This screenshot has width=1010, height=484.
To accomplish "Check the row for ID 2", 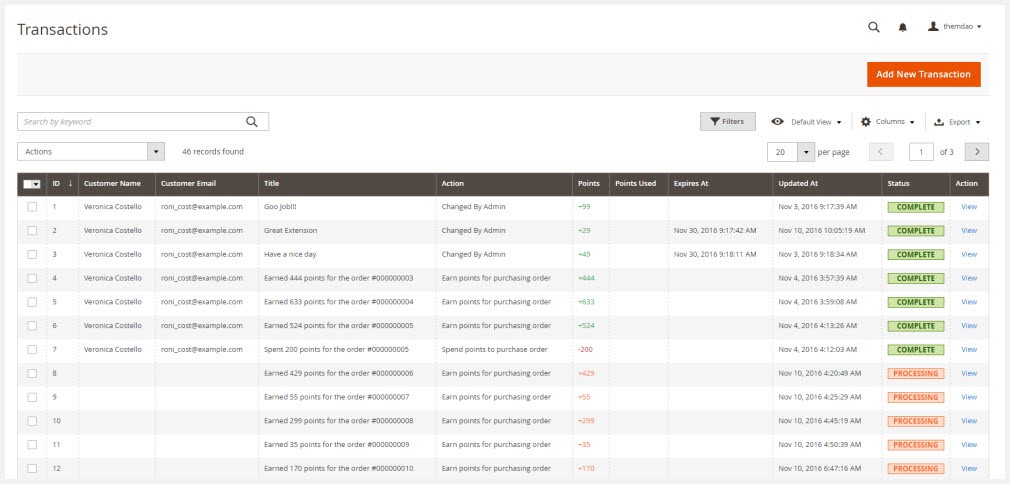I will click(x=32, y=230).
